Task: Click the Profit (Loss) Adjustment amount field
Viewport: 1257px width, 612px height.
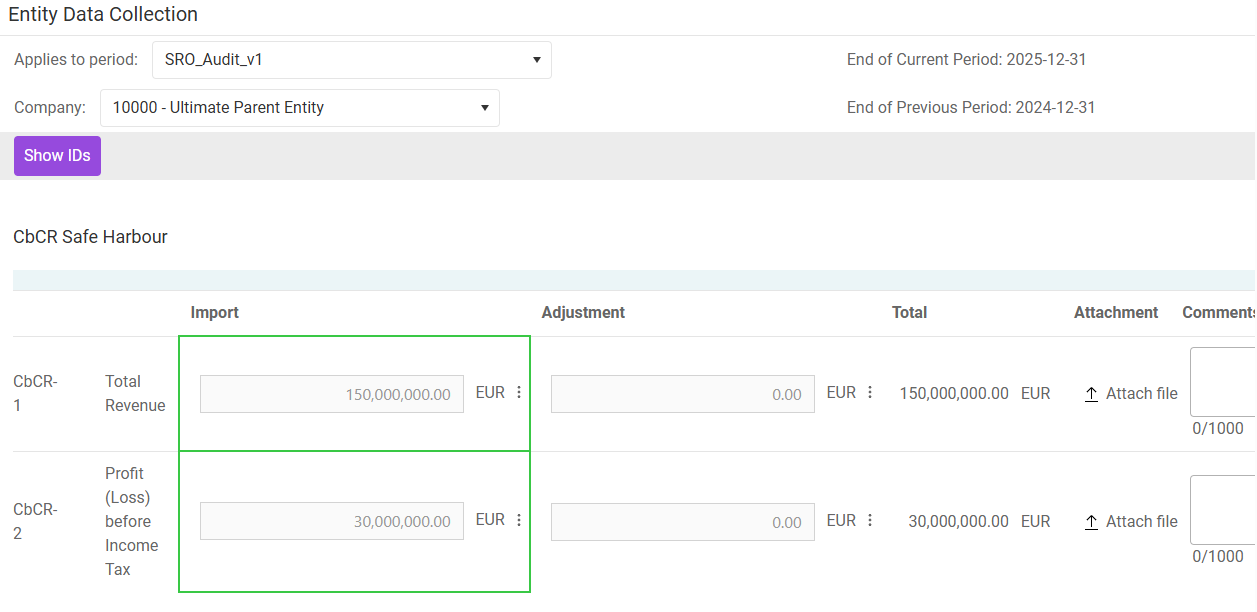Action: click(682, 521)
